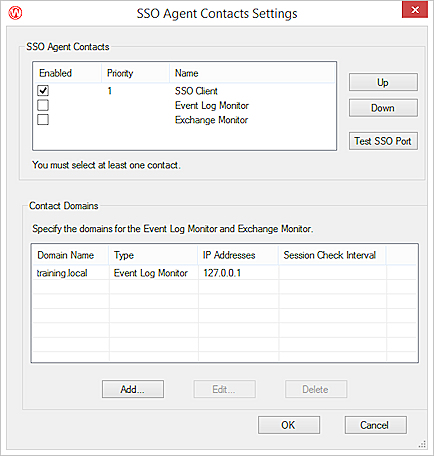
Task: Click the Priority column header
Action: 136,73
